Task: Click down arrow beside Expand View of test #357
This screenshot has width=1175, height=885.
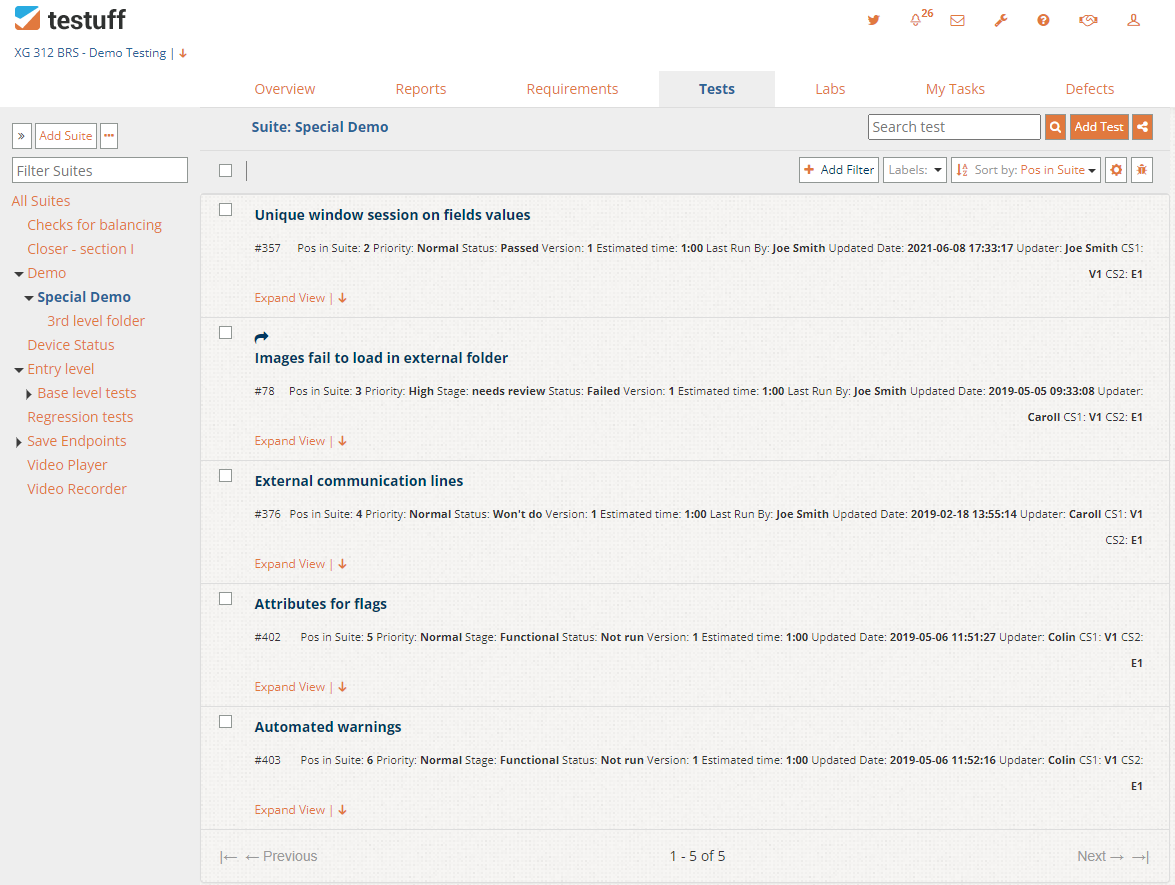Action: (342, 298)
